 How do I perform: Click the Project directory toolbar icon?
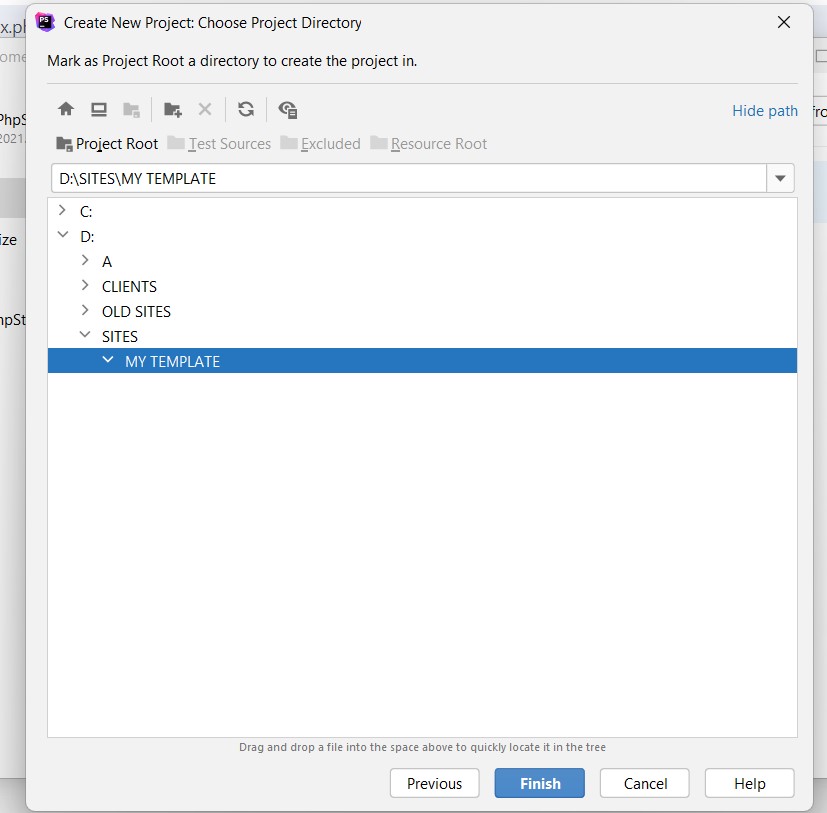131,110
